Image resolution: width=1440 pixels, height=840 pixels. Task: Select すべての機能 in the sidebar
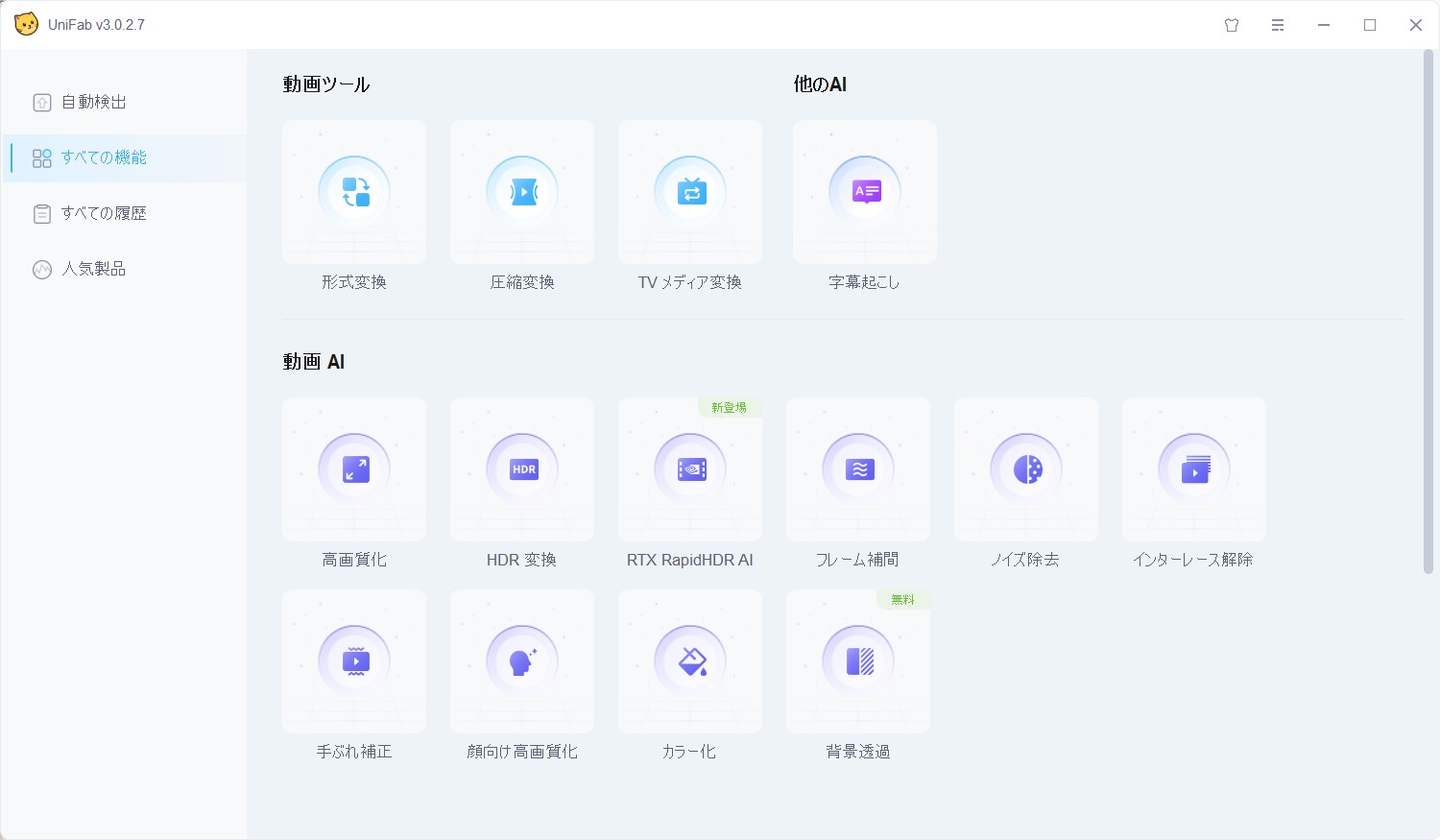[104, 158]
